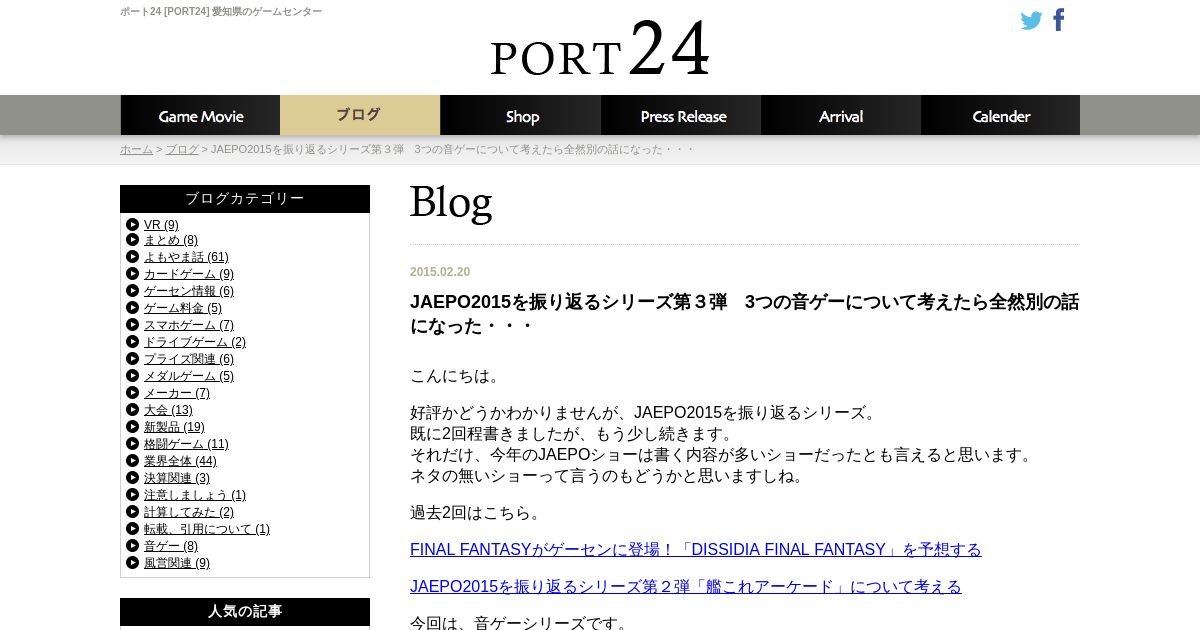Click the post date 2015.02.20
Screen dimensions: 1200x630
pos(440,272)
